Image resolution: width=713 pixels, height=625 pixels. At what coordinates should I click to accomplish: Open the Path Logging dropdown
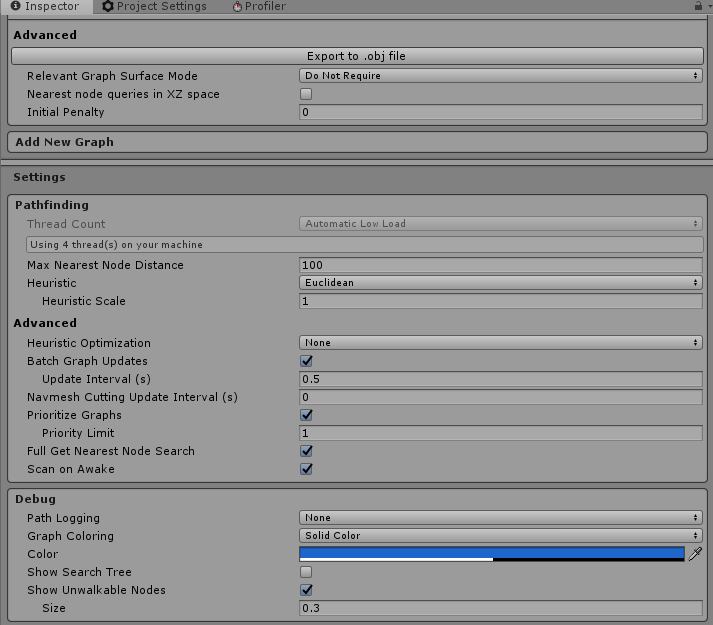click(x=501, y=518)
